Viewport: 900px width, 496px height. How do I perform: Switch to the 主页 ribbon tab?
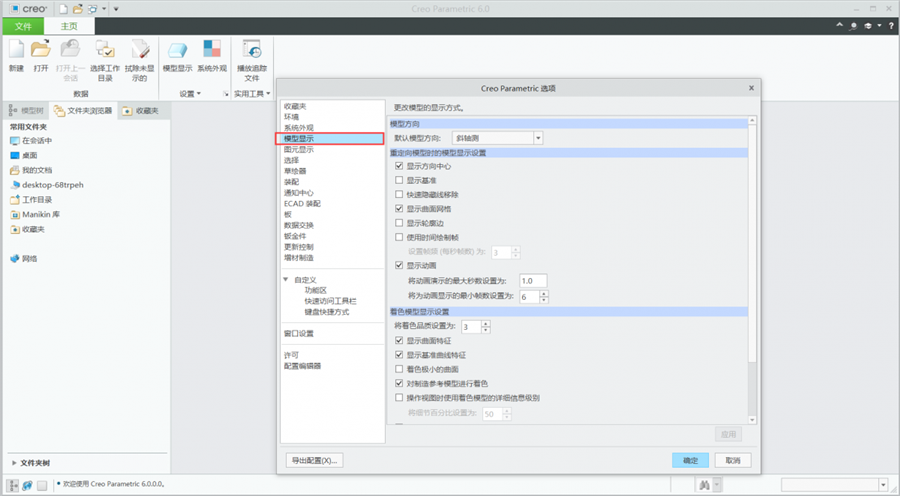point(69,26)
